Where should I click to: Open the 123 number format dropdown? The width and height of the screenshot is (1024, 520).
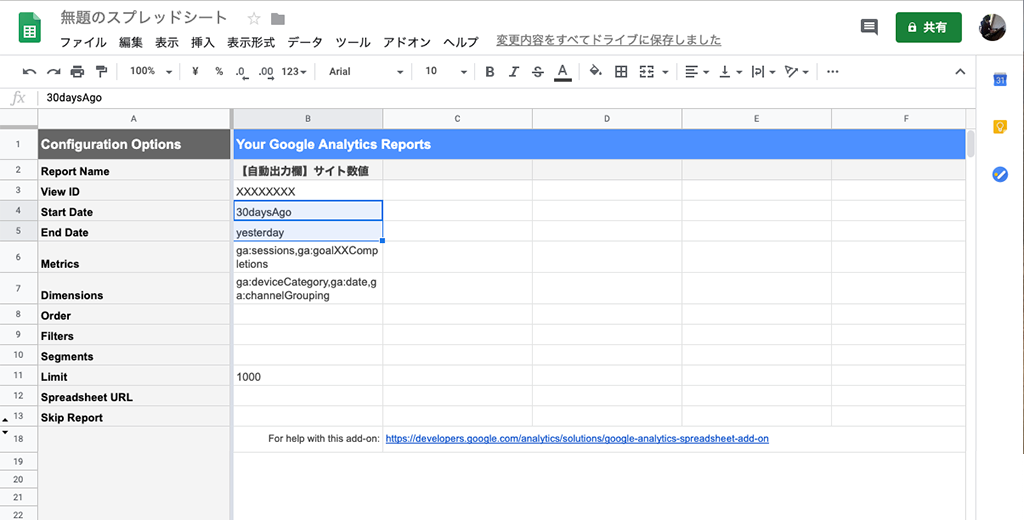pyautogui.click(x=294, y=72)
